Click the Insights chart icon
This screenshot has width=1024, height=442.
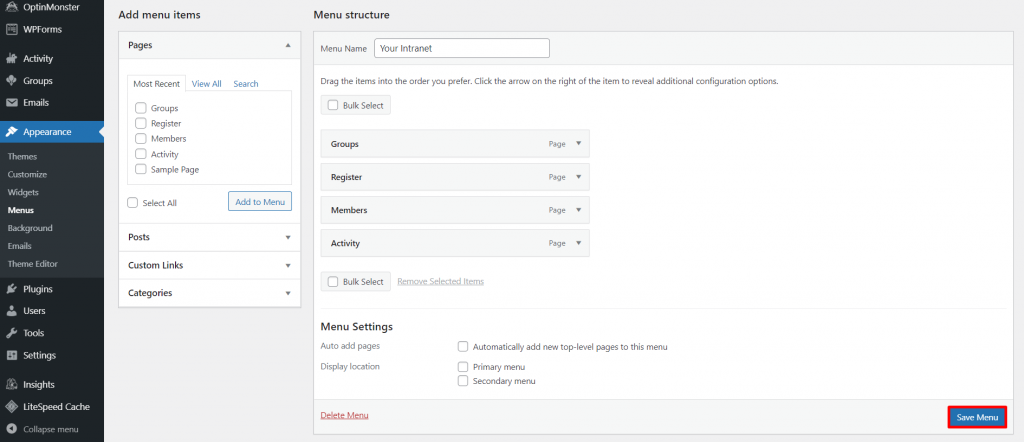click(x=12, y=384)
